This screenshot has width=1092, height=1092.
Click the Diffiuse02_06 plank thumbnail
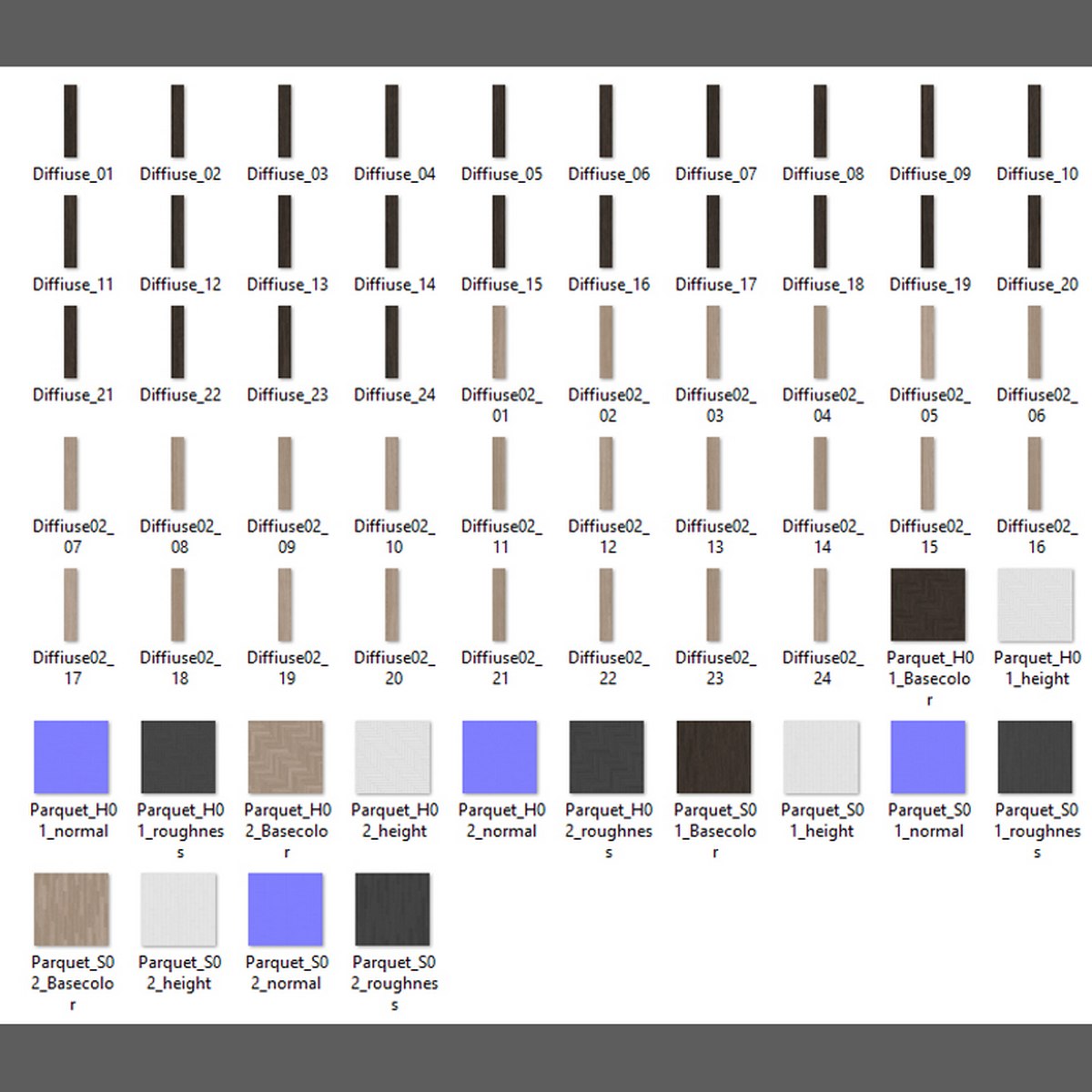point(1034,342)
